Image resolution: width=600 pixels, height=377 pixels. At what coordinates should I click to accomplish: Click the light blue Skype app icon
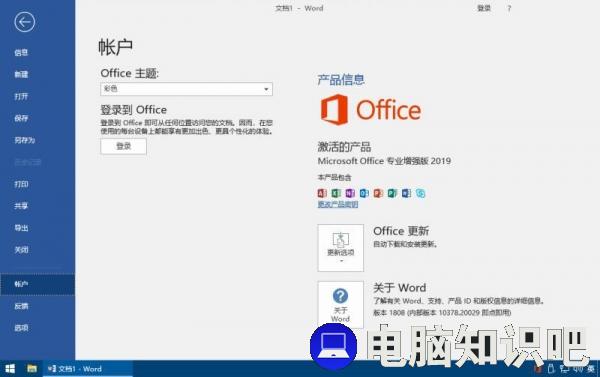pos(421,193)
